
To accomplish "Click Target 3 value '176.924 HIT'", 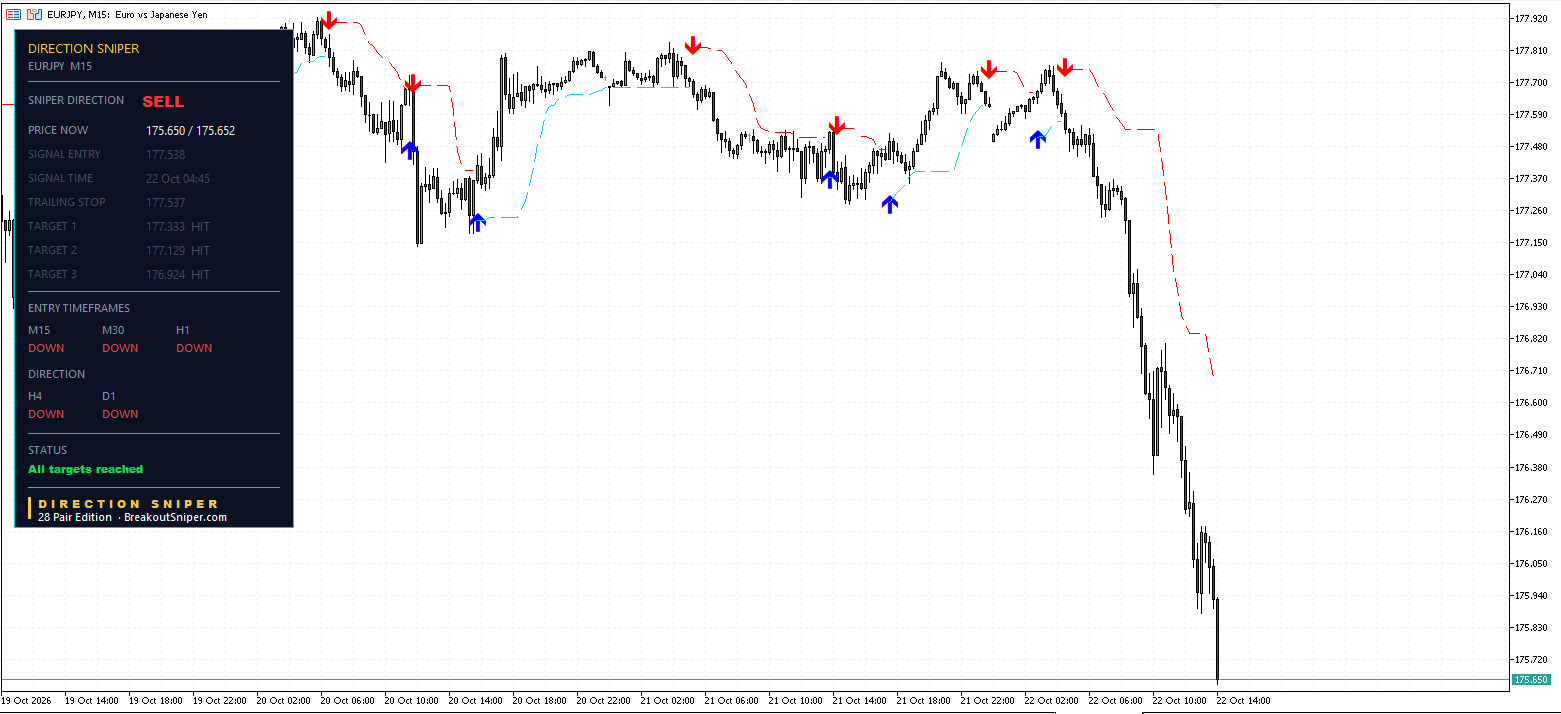I will (178, 274).
